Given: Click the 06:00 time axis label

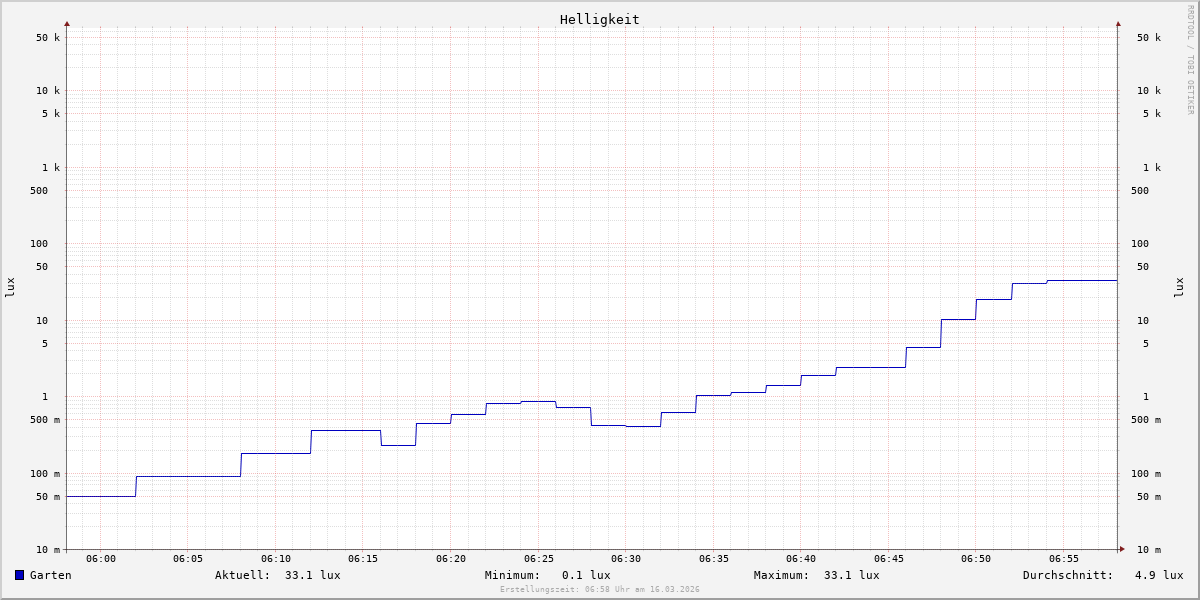Looking at the screenshot, I should [101, 559].
